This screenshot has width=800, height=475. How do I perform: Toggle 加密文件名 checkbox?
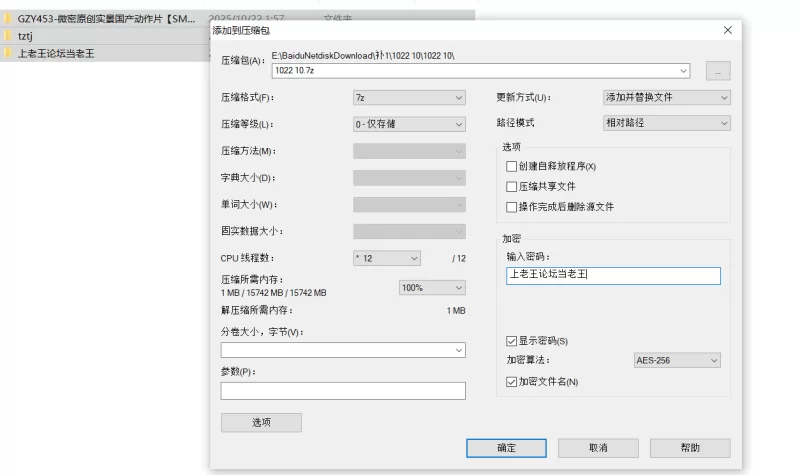[512, 382]
